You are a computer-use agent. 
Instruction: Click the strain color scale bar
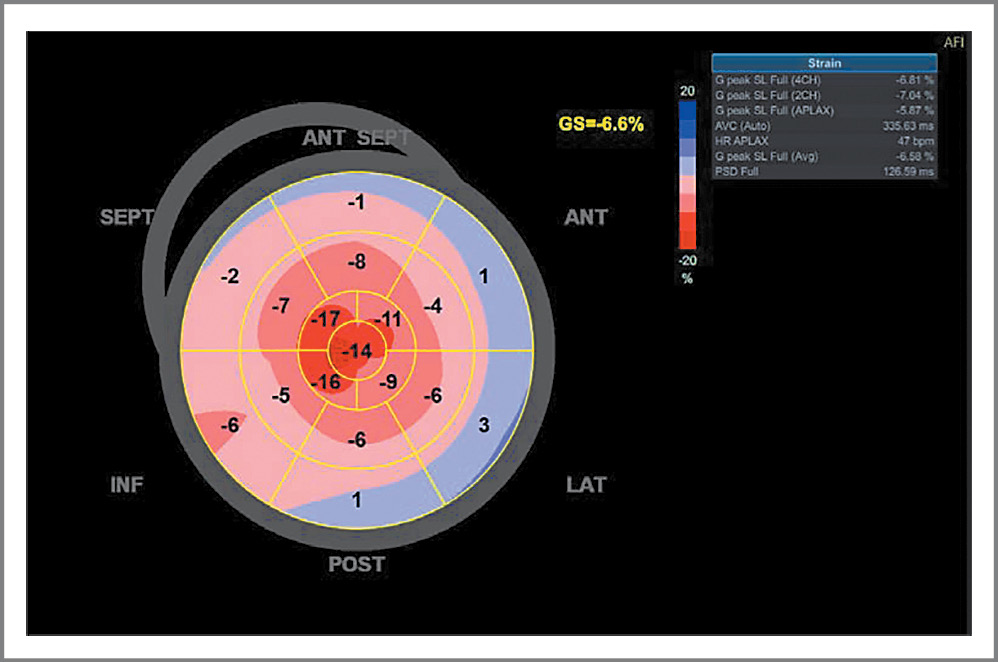687,175
